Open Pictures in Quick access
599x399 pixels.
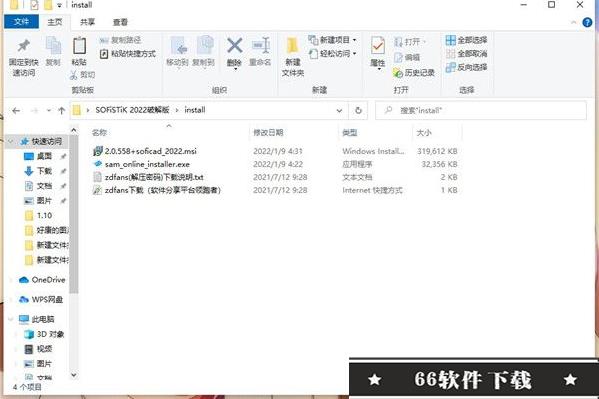pyautogui.click(x=38, y=201)
